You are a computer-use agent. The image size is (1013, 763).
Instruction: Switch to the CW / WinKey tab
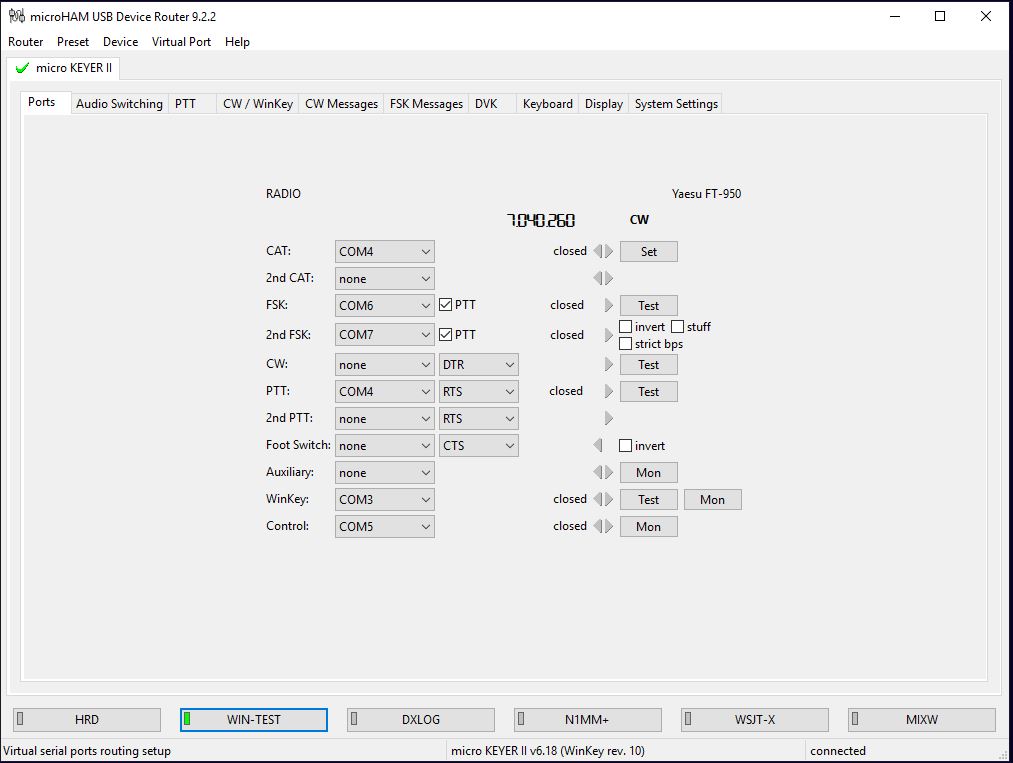tap(258, 104)
